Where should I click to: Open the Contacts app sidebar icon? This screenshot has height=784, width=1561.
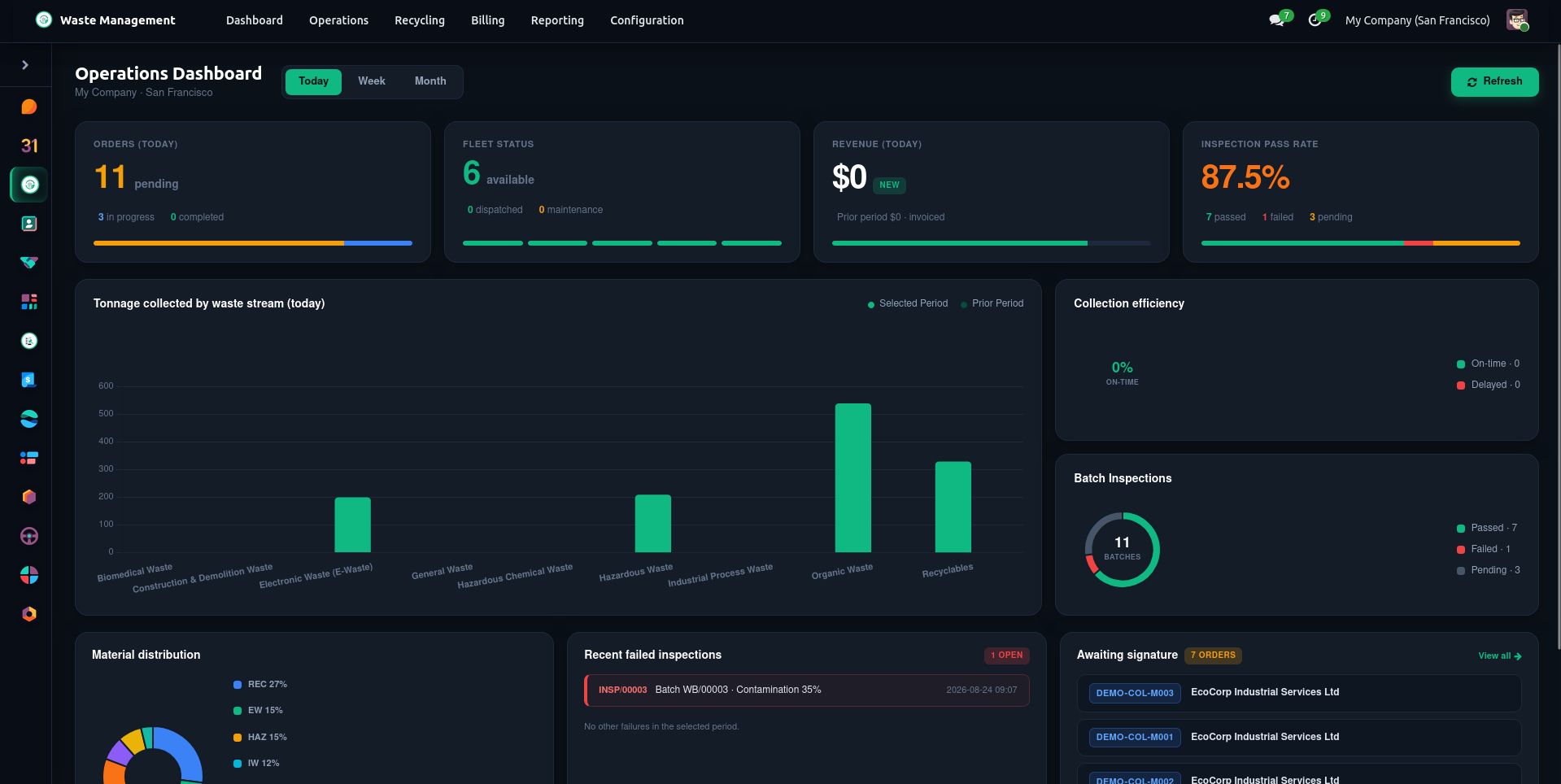[29, 224]
